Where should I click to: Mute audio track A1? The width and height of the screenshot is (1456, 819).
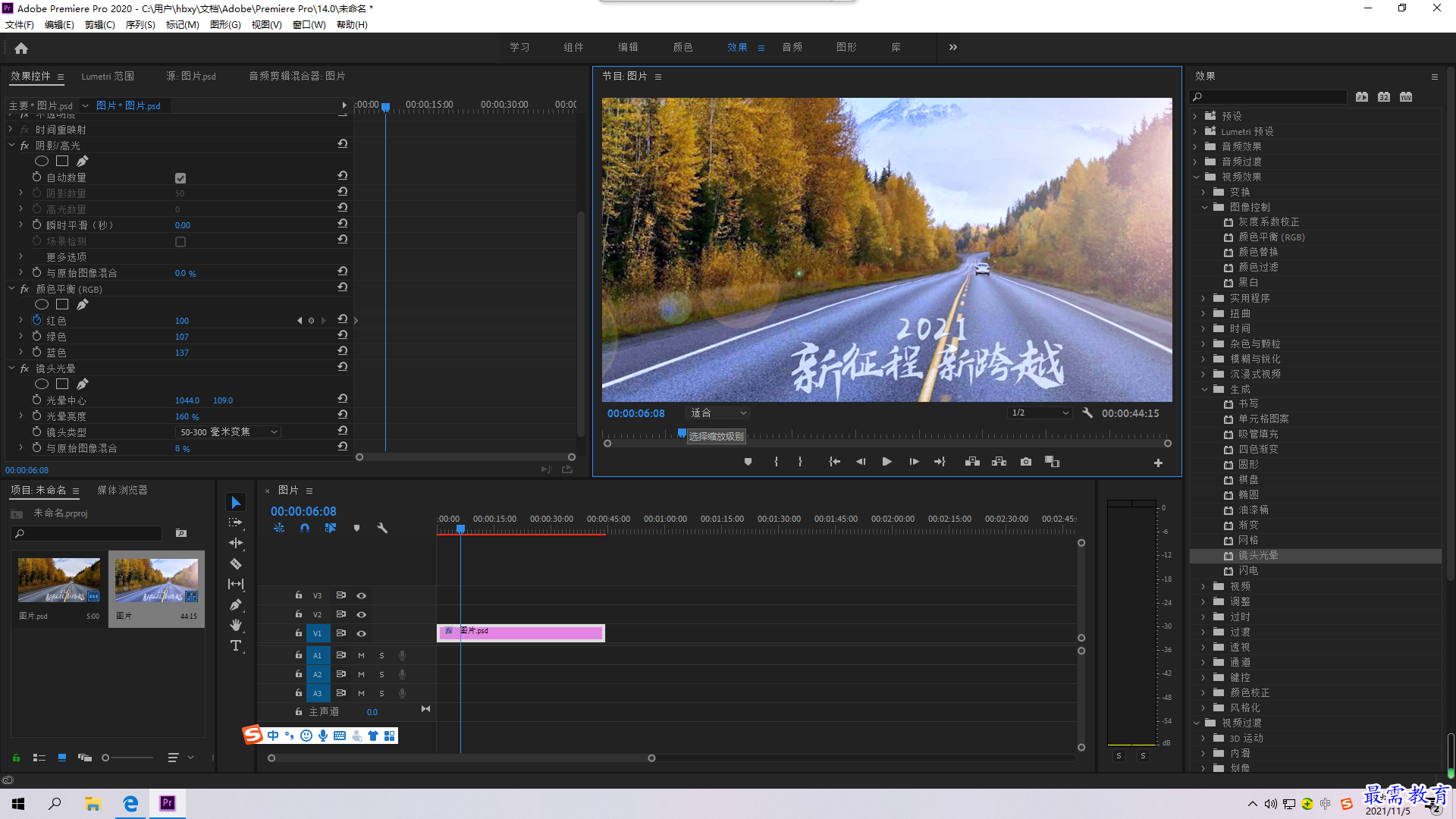coord(362,655)
